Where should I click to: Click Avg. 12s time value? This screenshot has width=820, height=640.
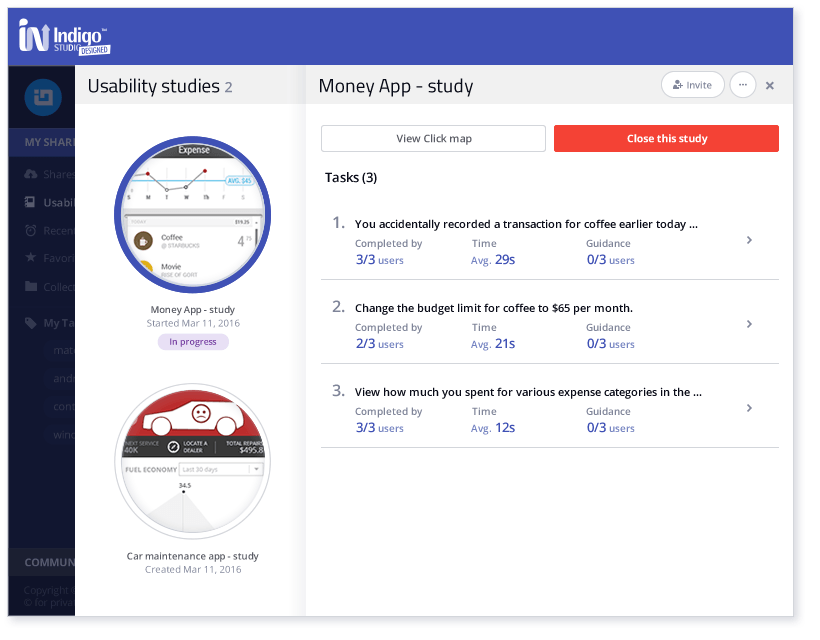pos(493,428)
